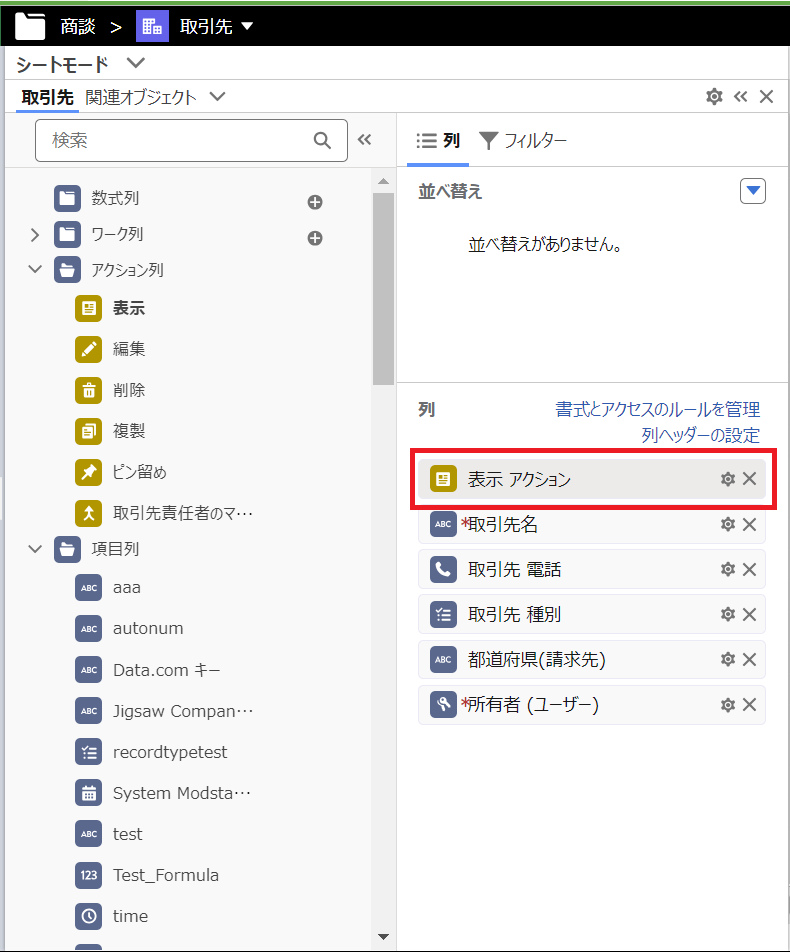This screenshot has width=790, height=952.
Task: Remove the 所有者 (ユーザー) column
Action: click(749, 704)
